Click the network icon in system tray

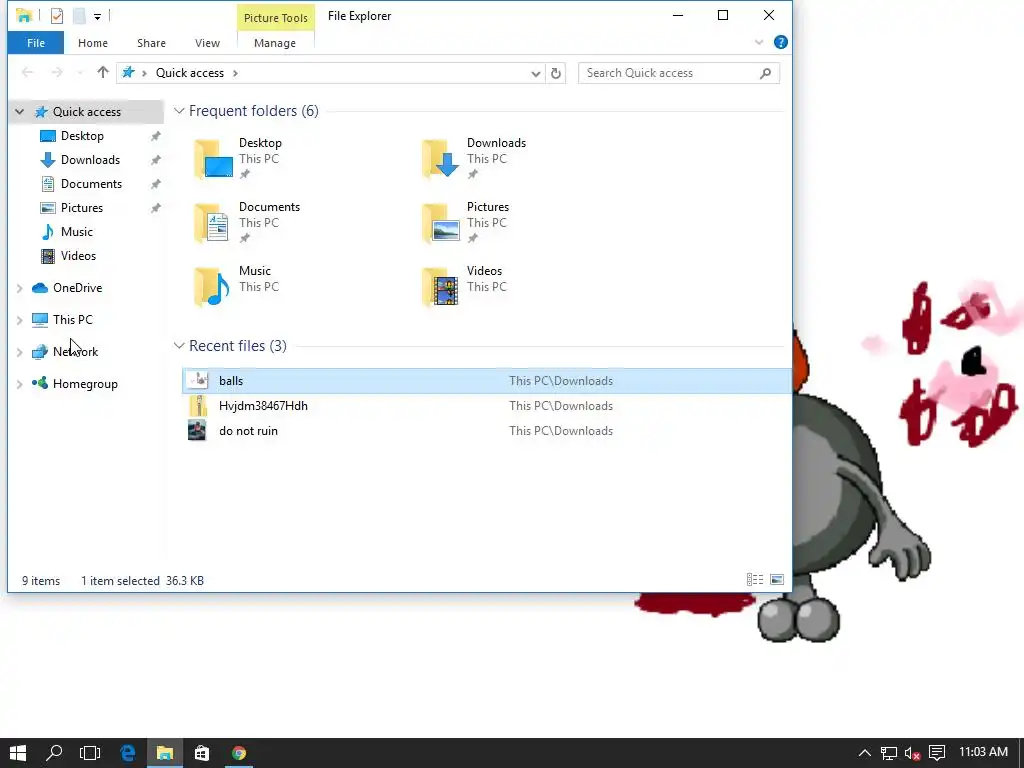coord(888,754)
